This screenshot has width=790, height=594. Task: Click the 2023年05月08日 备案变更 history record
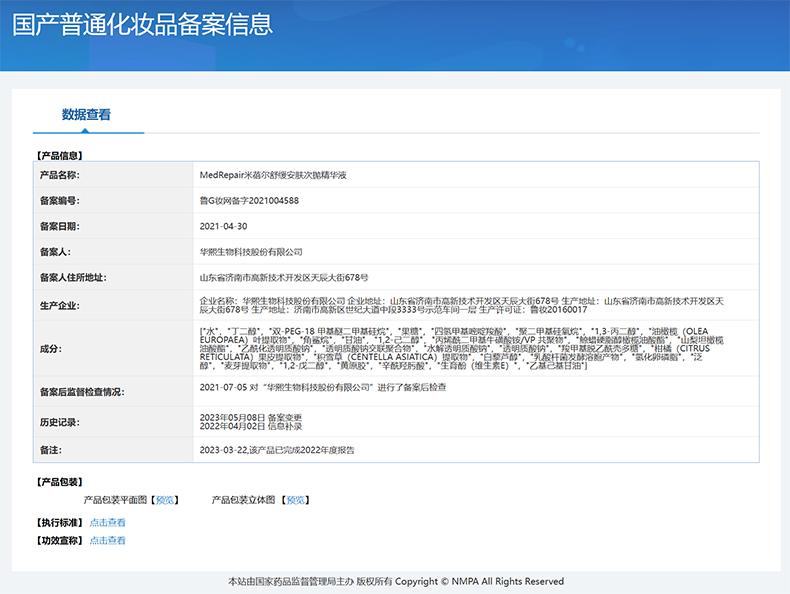click(x=250, y=417)
